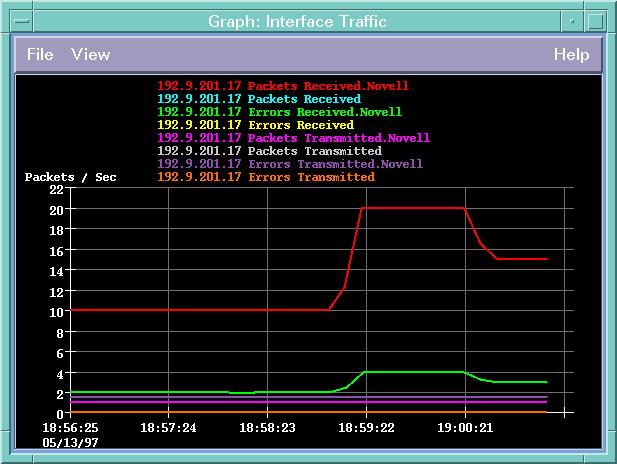Image resolution: width=617 pixels, height=464 pixels.
Task: Click the 18:57:24 time axis label
Action: coord(168,427)
